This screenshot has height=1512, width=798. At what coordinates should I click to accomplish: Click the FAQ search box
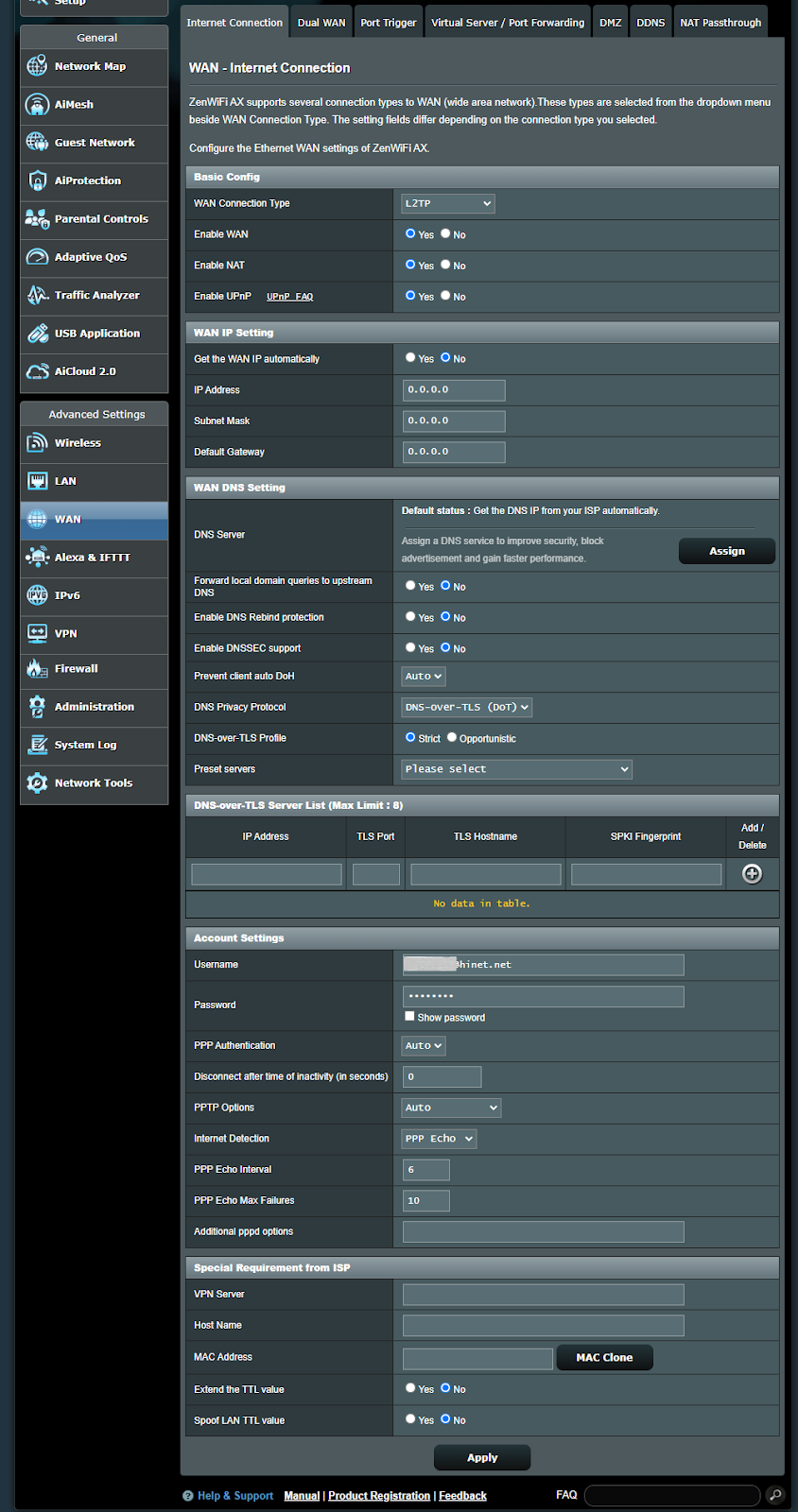point(672,1495)
